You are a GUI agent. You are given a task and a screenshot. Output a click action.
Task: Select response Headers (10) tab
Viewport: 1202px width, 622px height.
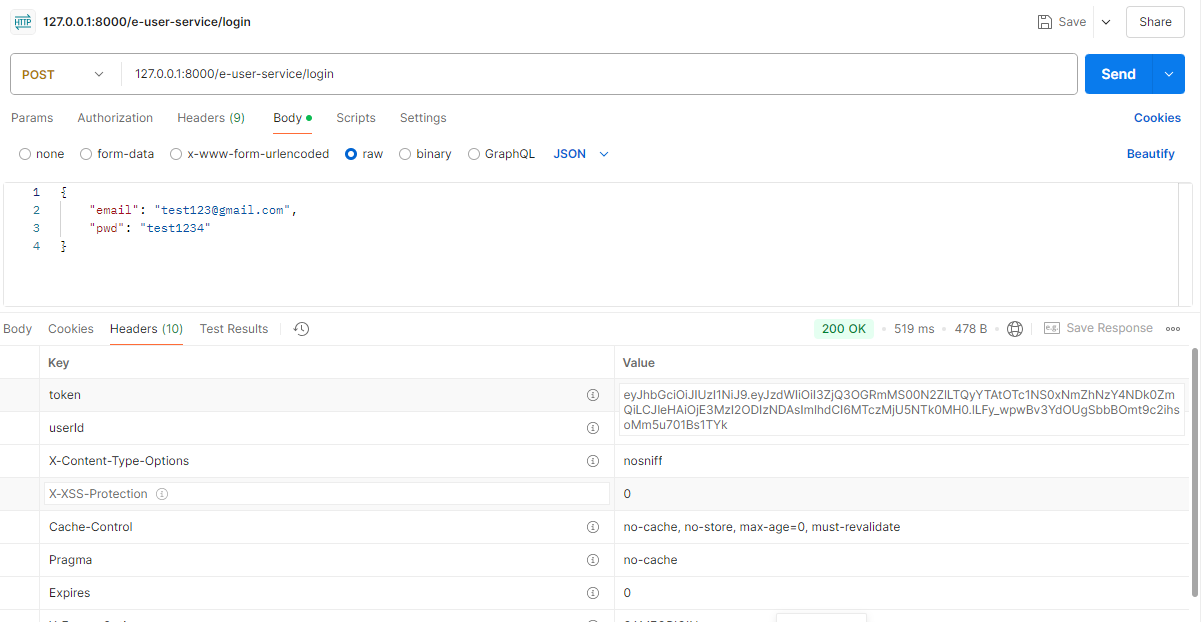point(146,329)
